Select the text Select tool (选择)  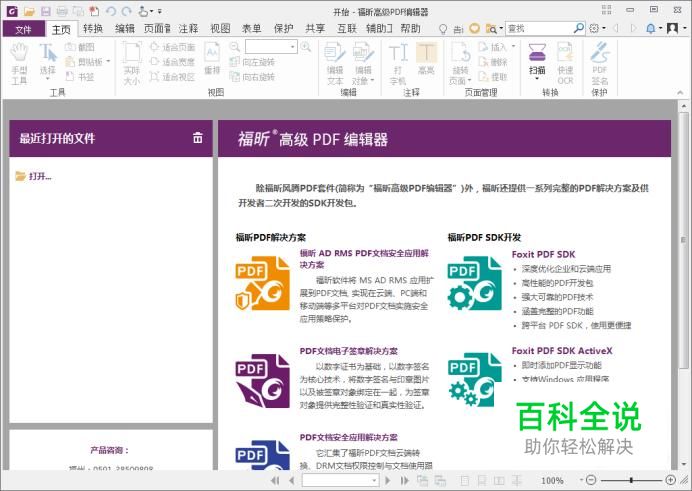(x=48, y=62)
